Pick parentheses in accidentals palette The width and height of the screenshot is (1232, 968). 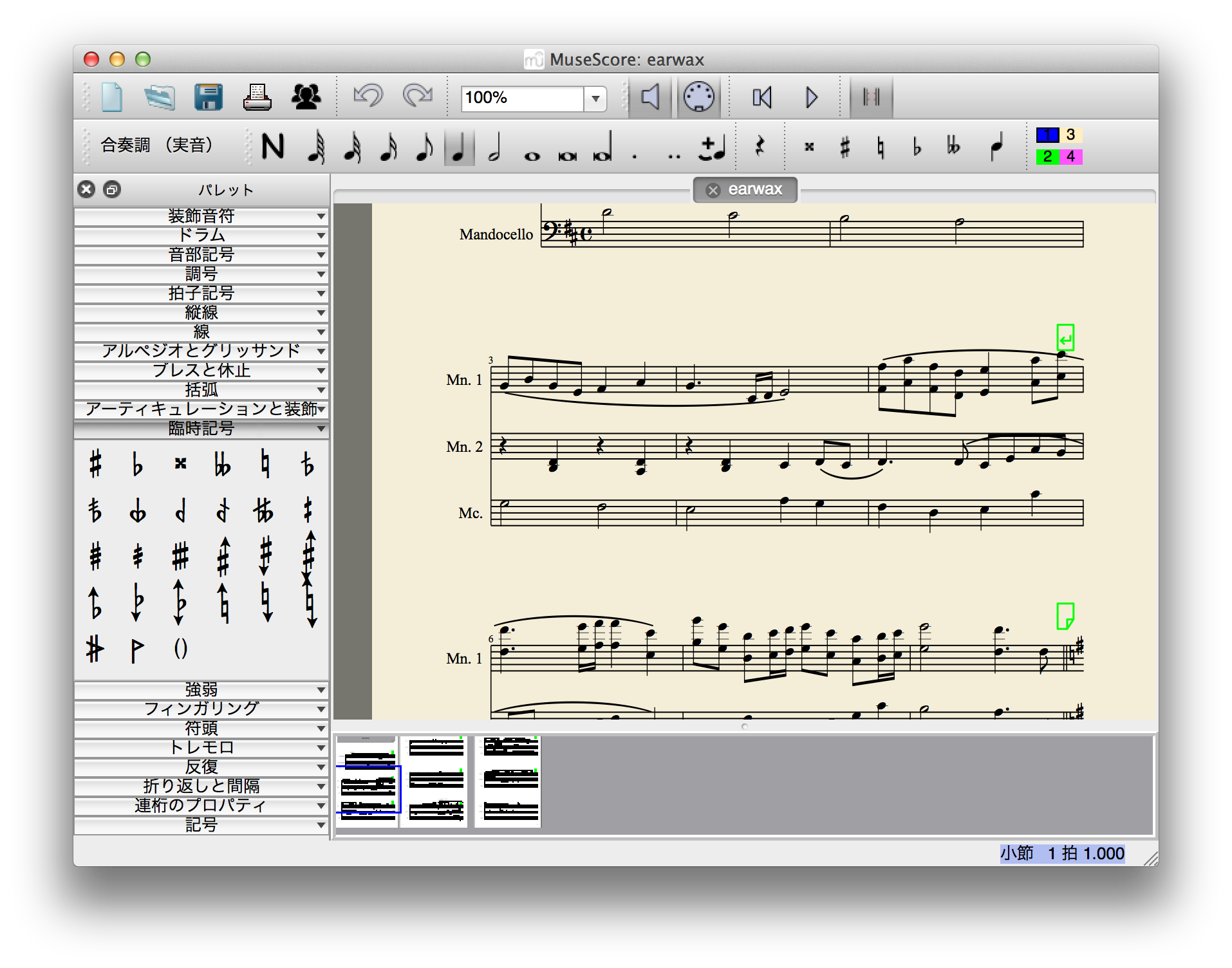pyautogui.click(x=181, y=649)
